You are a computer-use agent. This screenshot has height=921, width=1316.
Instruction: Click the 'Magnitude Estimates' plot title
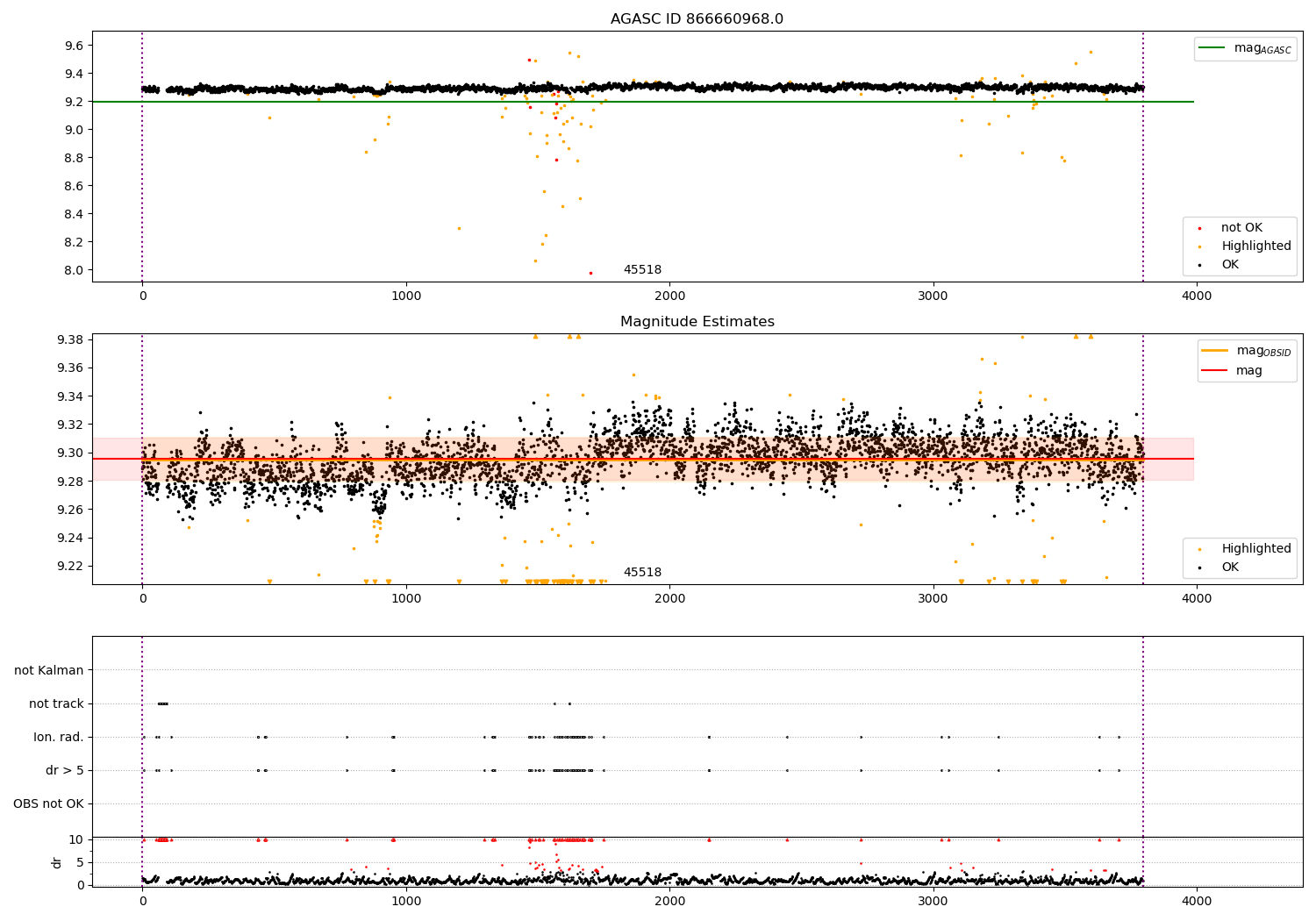click(x=697, y=322)
